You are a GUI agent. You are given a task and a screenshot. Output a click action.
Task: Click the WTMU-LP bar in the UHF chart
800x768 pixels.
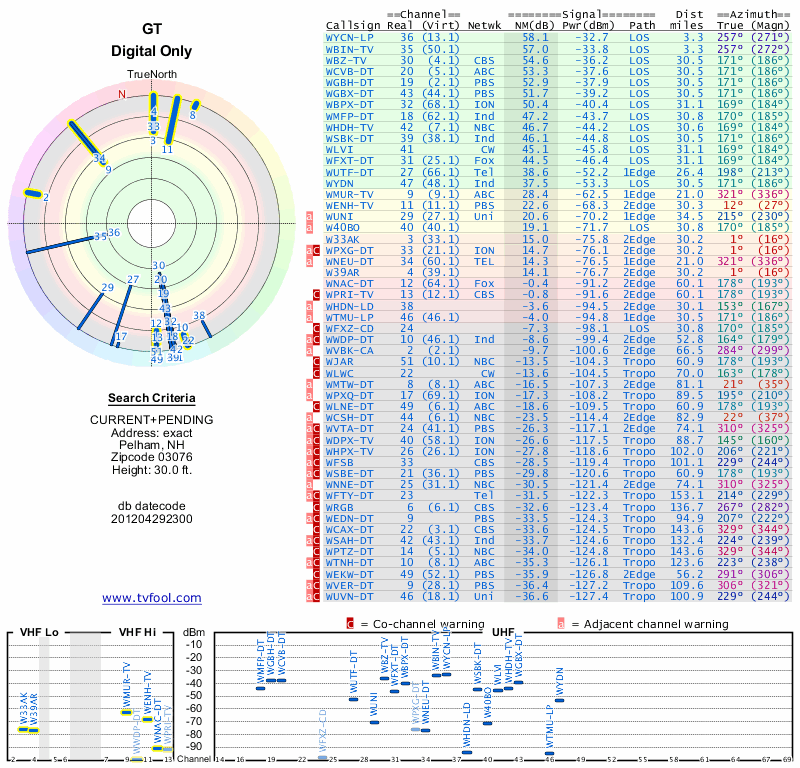pyautogui.click(x=549, y=753)
